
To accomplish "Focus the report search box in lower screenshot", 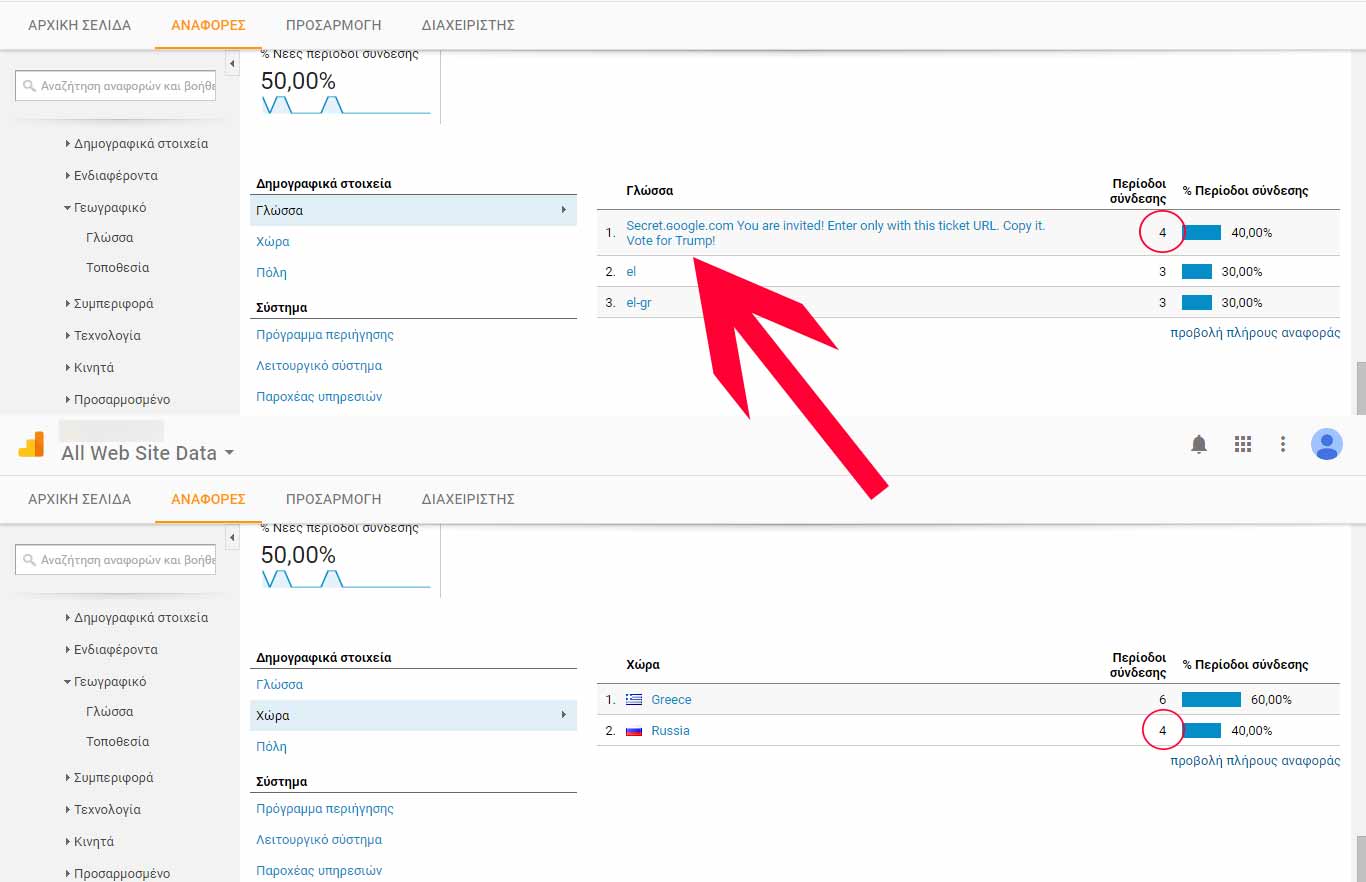I will (x=116, y=560).
